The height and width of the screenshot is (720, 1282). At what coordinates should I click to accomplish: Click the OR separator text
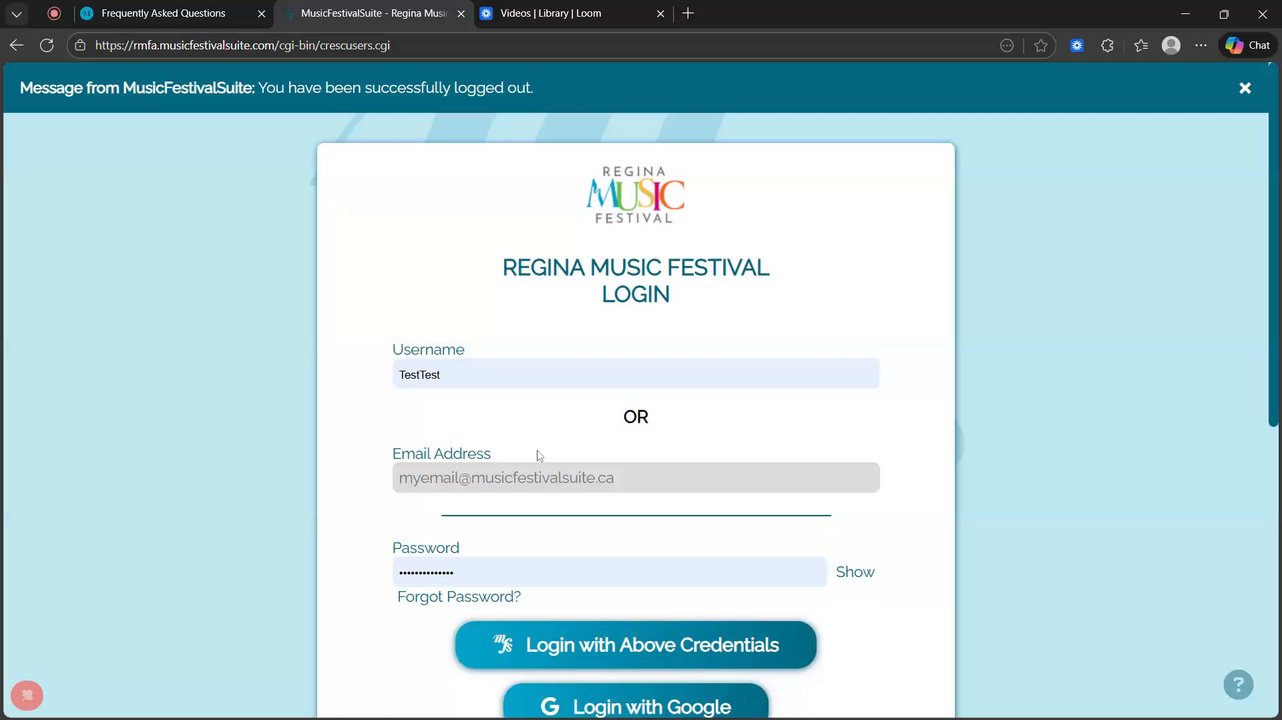(x=636, y=417)
